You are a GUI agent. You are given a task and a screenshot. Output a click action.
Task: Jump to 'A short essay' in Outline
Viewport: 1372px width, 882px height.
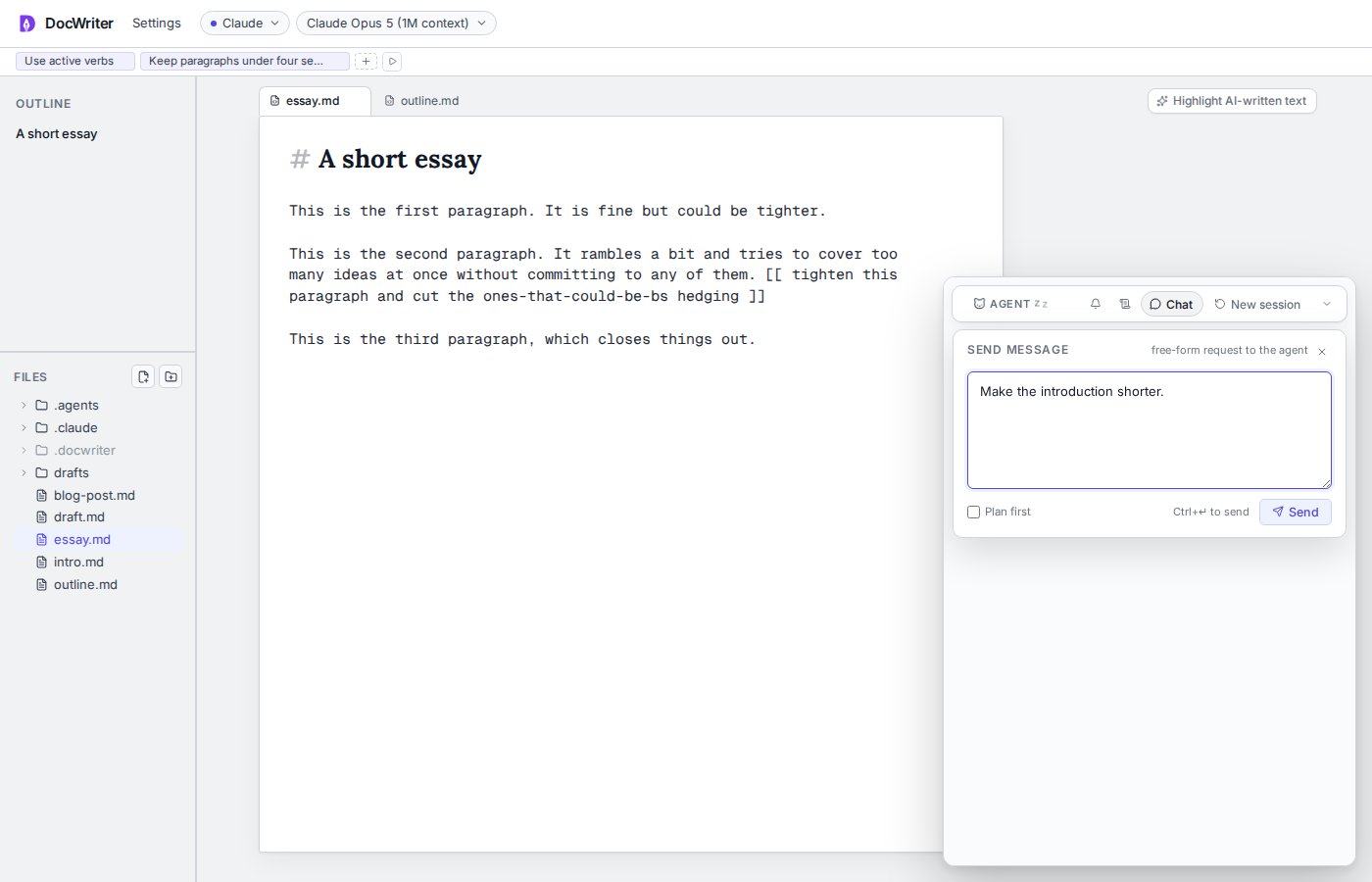click(x=57, y=133)
